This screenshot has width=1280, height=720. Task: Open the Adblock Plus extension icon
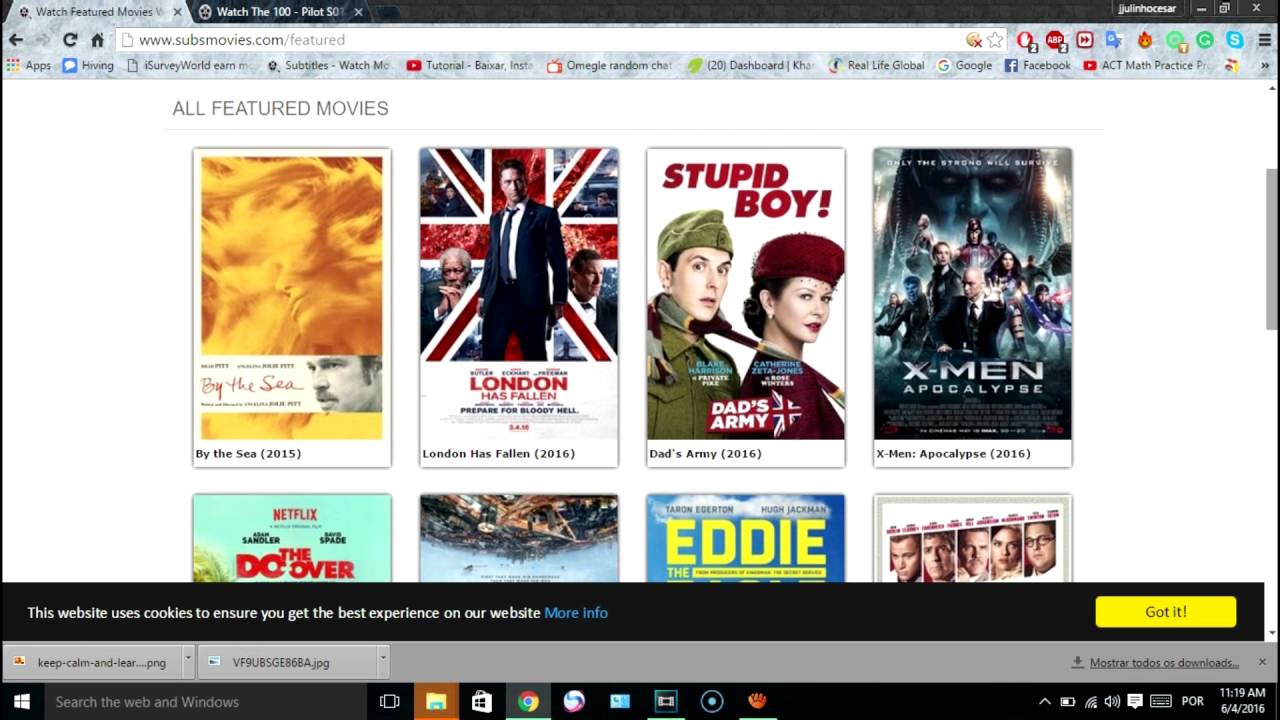[x=1055, y=40]
